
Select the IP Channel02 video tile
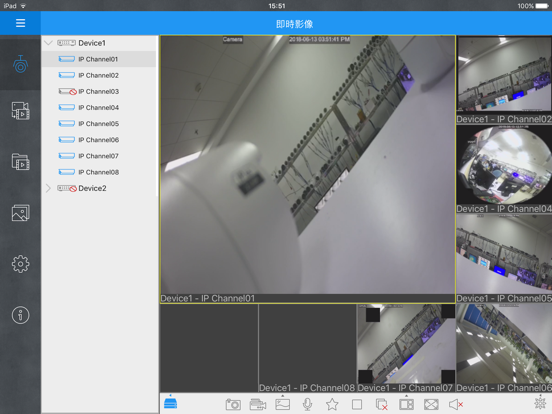[x=504, y=80]
